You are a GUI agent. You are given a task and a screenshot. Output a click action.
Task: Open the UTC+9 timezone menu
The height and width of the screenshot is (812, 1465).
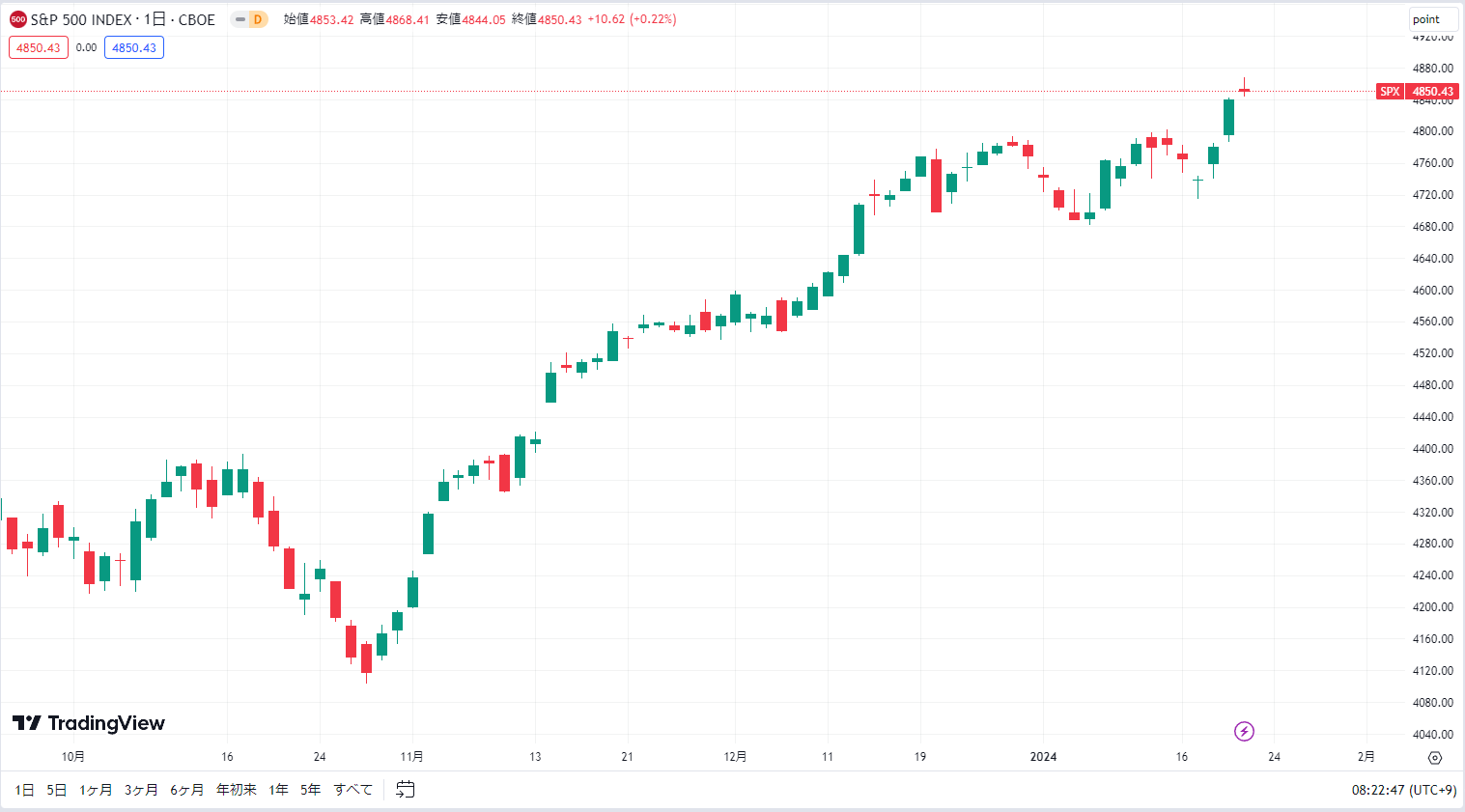[x=1404, y=790]
